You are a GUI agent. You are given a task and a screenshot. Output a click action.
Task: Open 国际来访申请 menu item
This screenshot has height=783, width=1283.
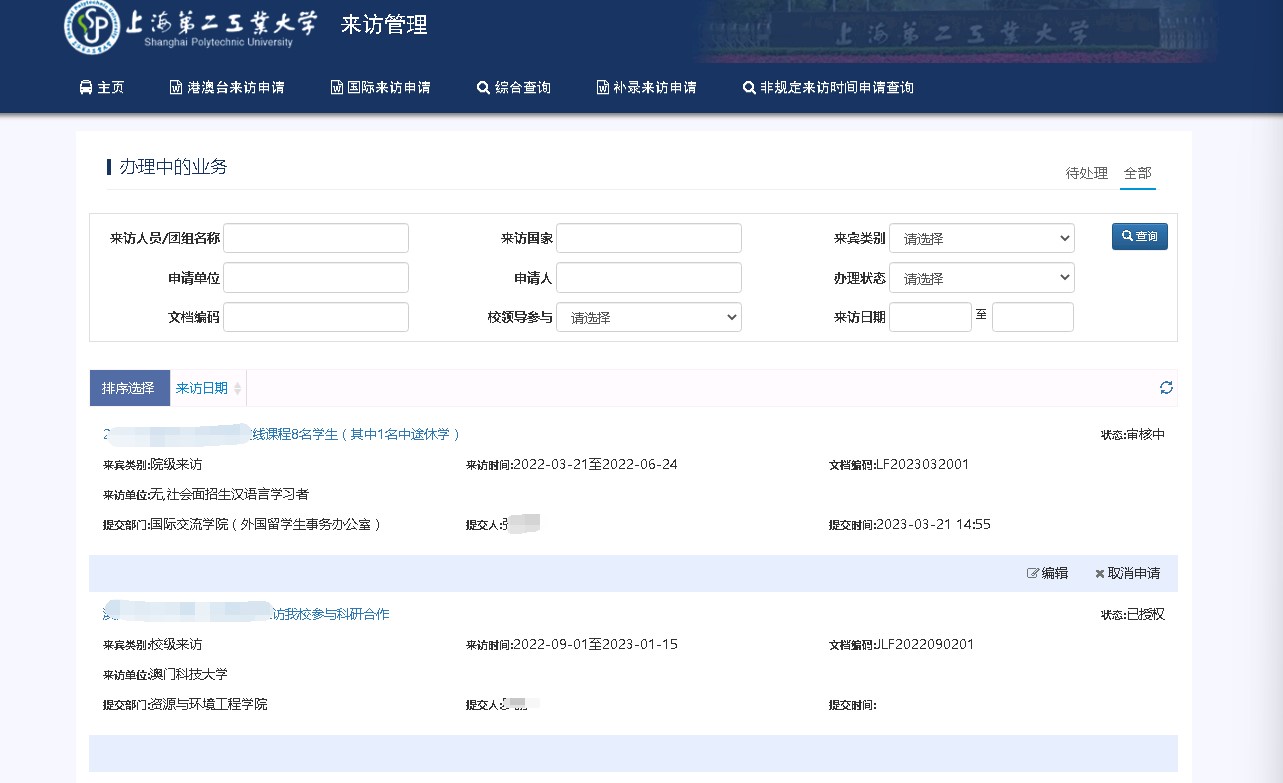point(380,88)
